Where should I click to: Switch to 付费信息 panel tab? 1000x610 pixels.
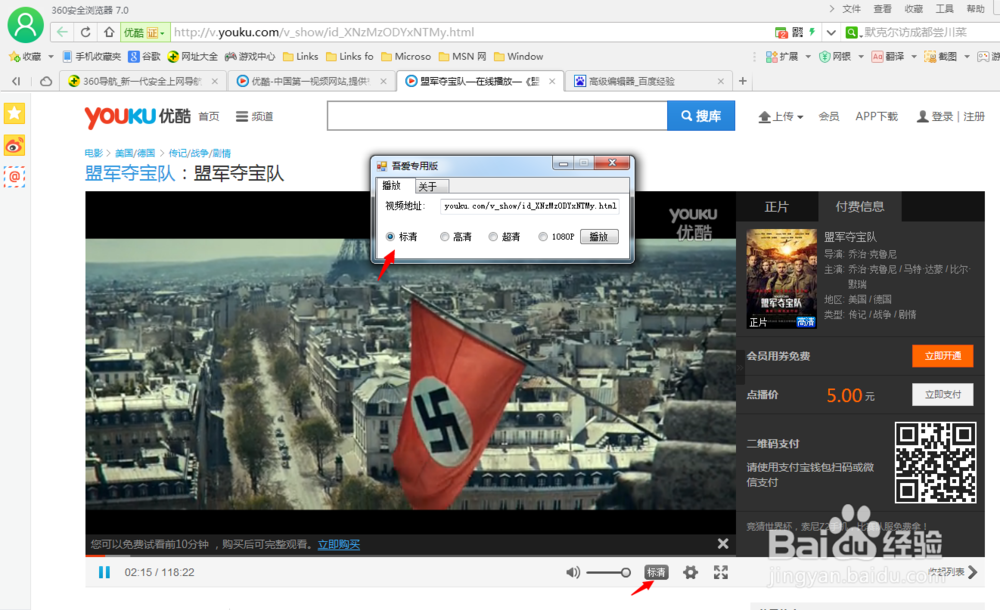pos(860,206)
